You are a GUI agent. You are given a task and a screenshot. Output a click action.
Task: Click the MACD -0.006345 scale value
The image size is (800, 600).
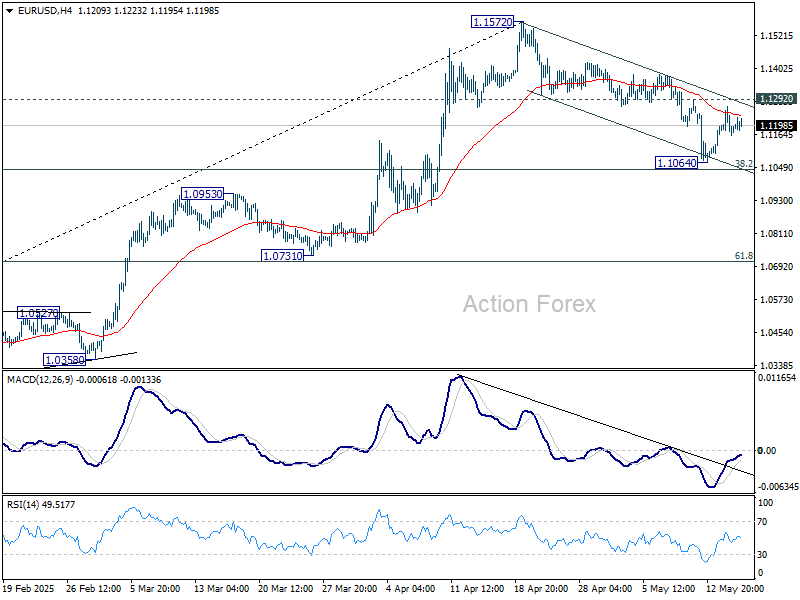pyautogui.click(x=777, y=487)
